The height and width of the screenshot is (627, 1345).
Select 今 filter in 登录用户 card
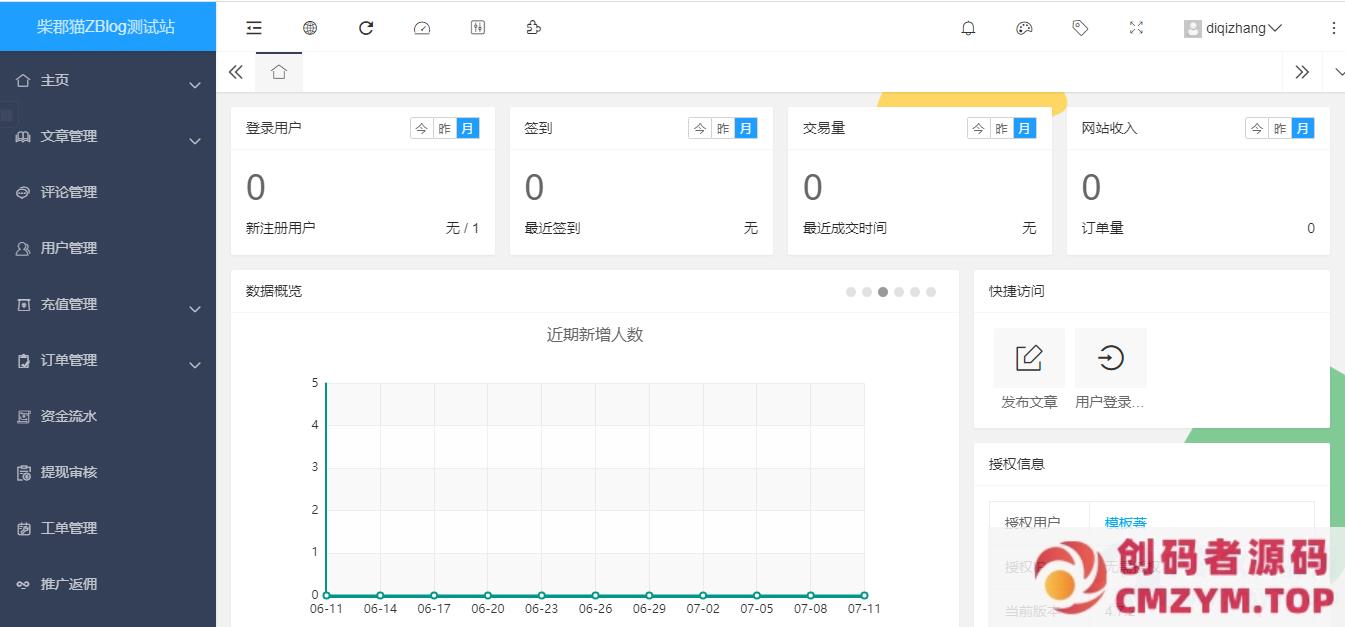pyautogui.click(x=421, y=128)
